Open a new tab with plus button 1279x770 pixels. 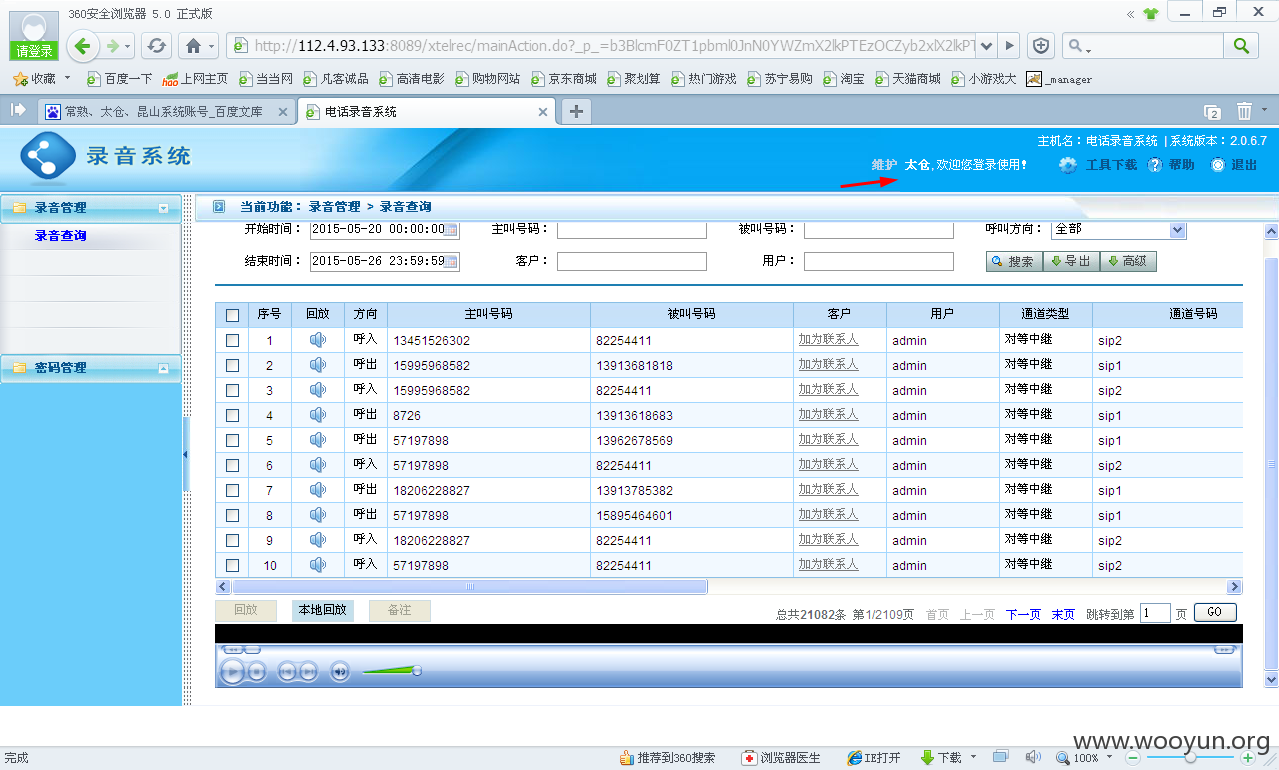576,111
